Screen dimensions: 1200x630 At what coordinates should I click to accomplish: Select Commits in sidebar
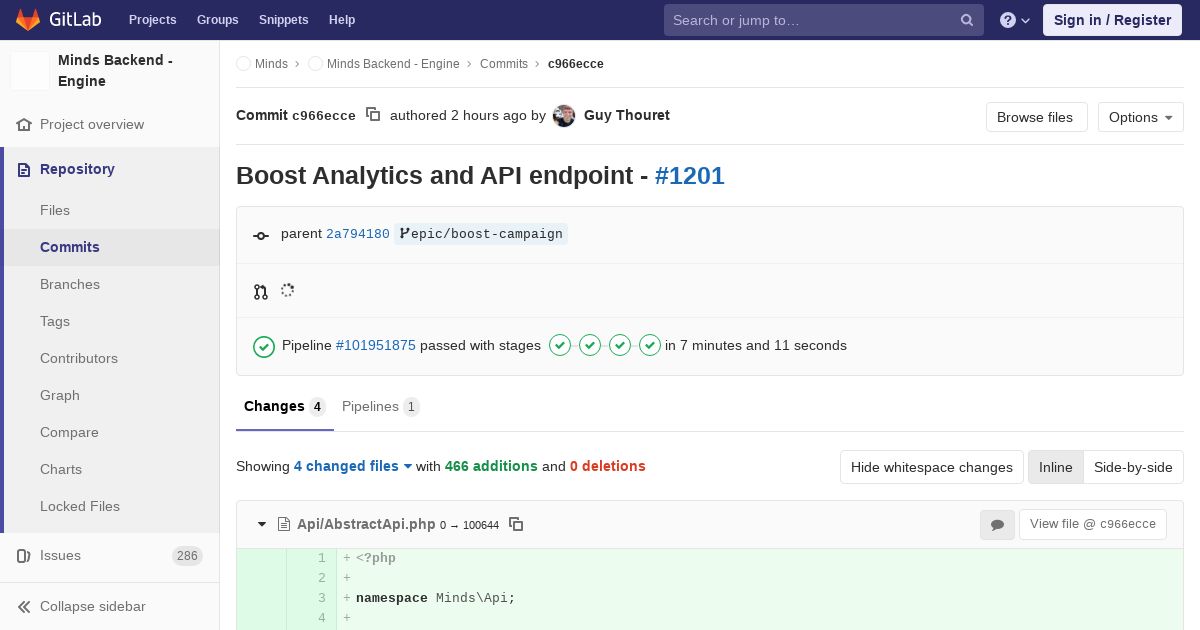coord(70,247)
